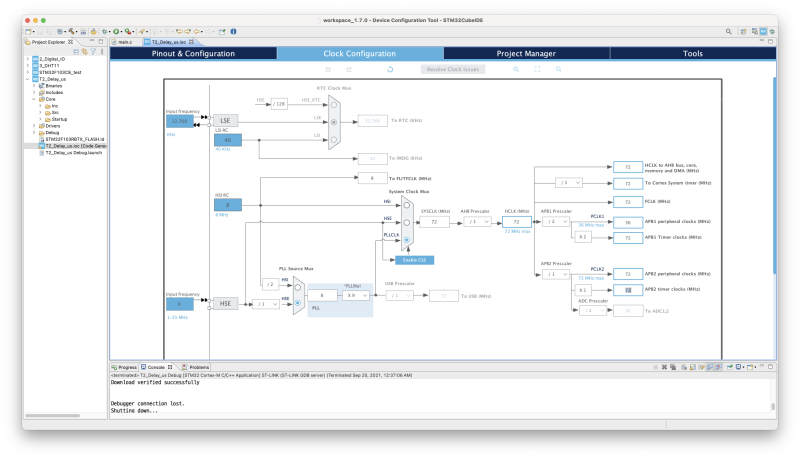Viewport: 800px width, 459px height.
Task: Click the Build hammer icon
Action: 71,32
